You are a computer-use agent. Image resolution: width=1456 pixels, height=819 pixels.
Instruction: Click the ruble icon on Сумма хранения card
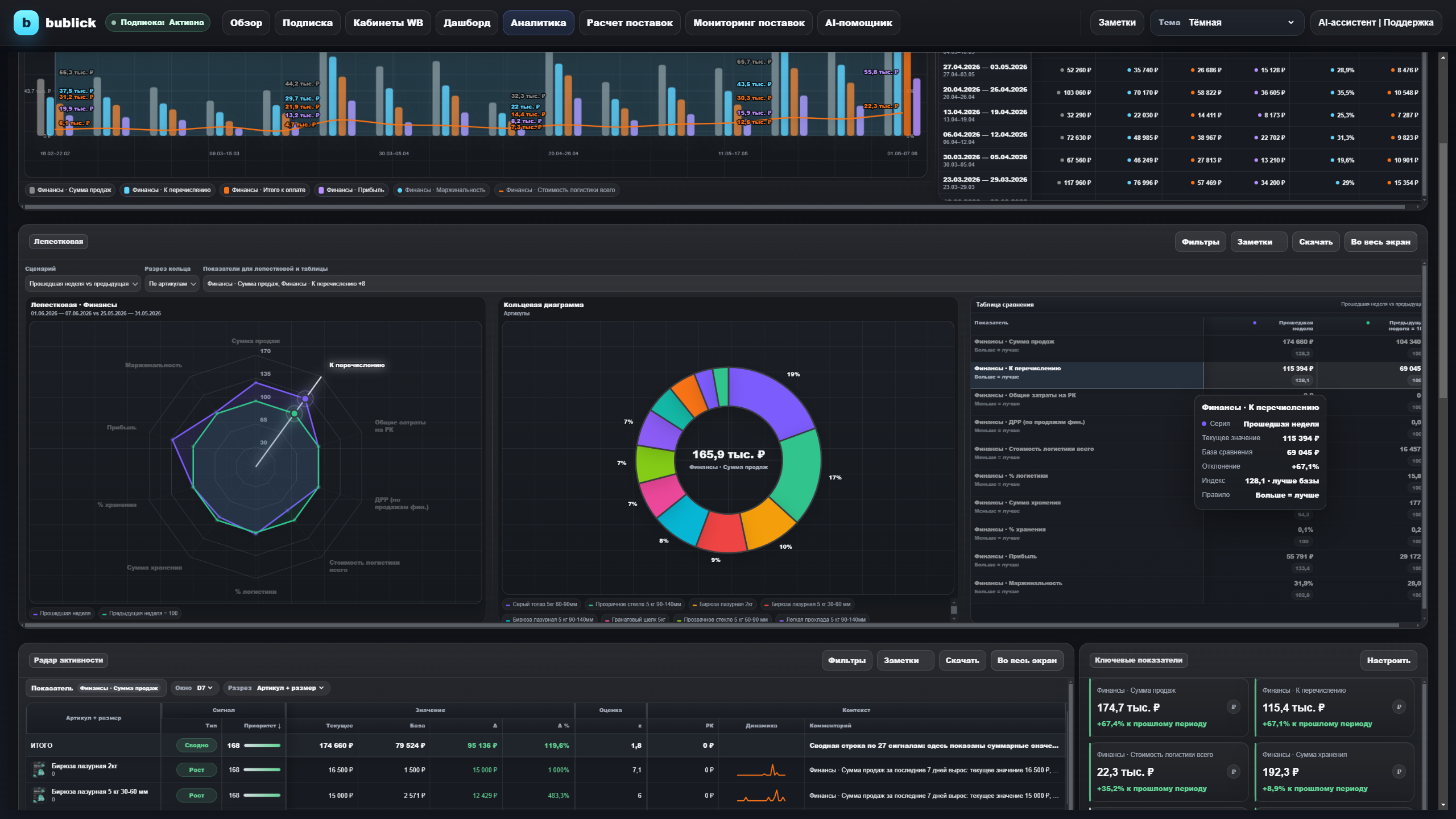(x=1399, y=772)
